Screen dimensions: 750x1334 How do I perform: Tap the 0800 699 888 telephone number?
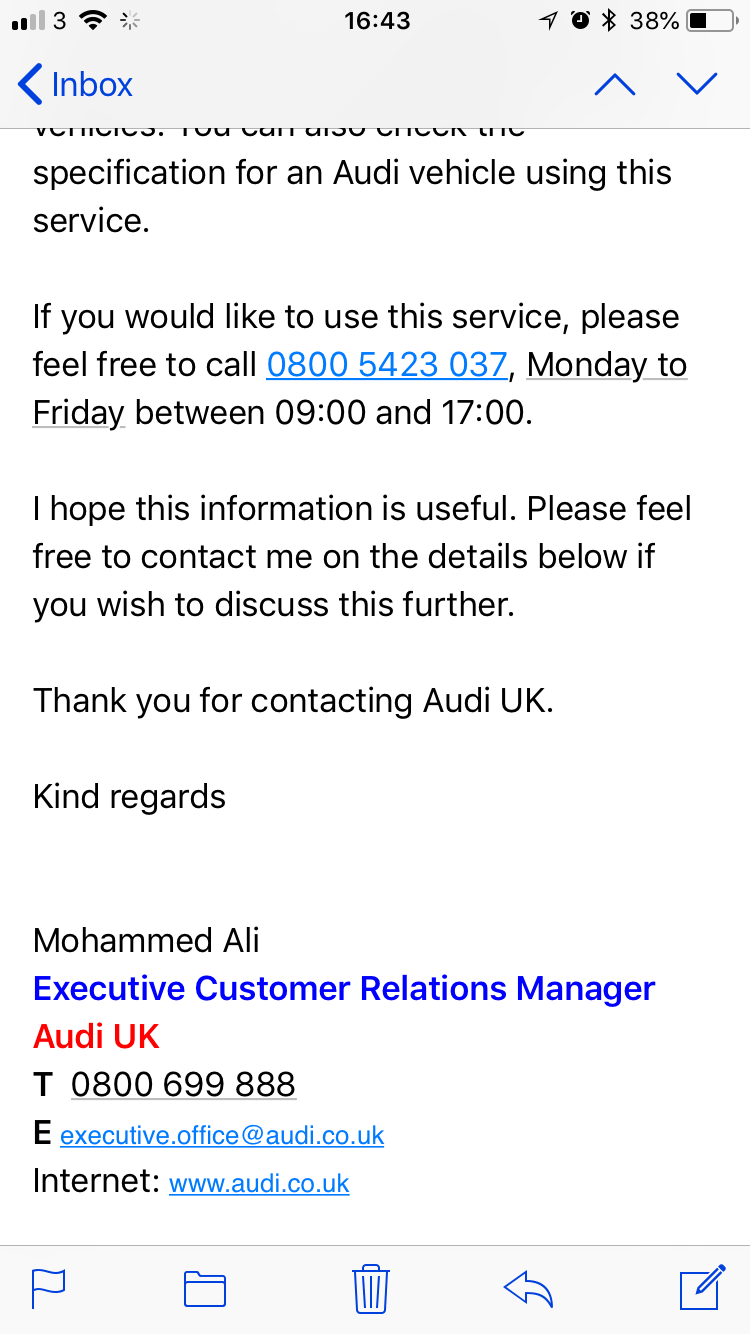183,1085
